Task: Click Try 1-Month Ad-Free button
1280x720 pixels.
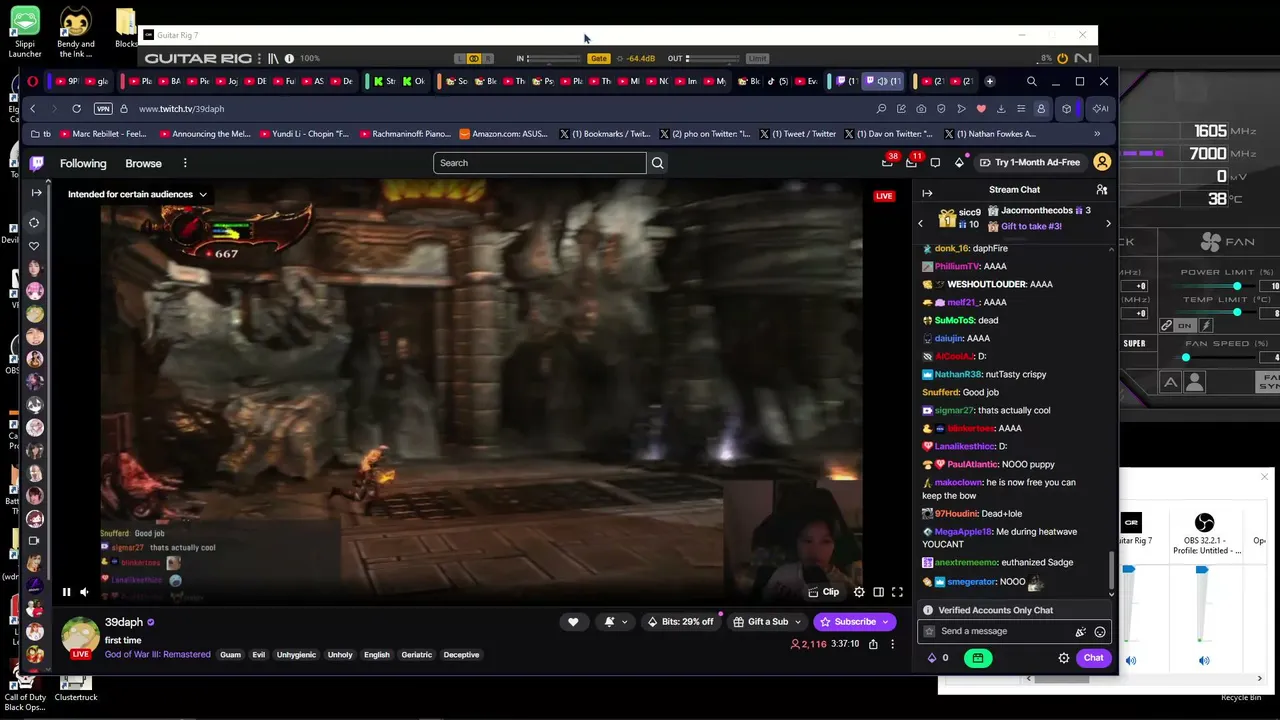Action: tap(1030, 163)
